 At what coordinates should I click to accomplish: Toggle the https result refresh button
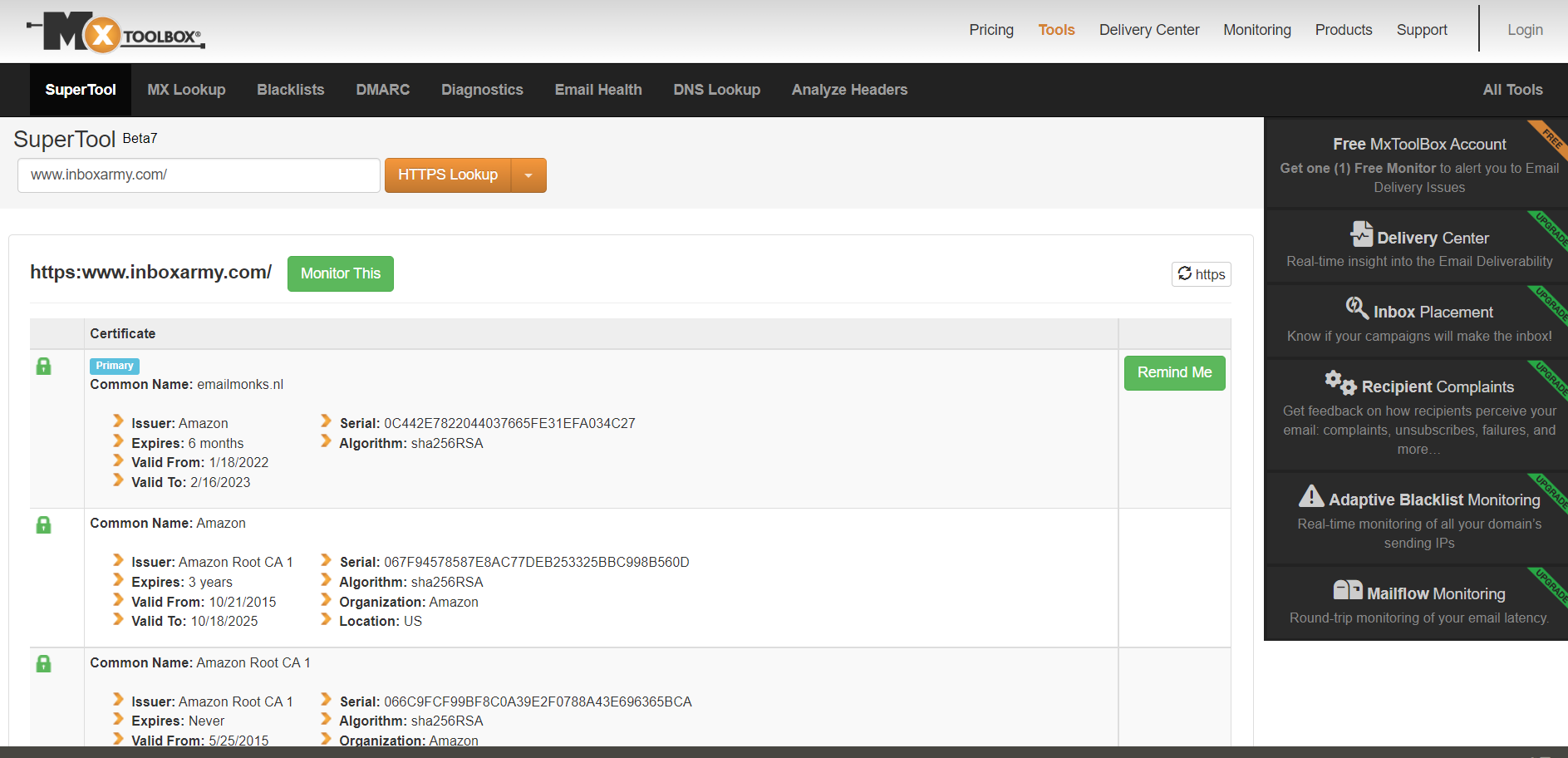click(x=1201, y=273)
